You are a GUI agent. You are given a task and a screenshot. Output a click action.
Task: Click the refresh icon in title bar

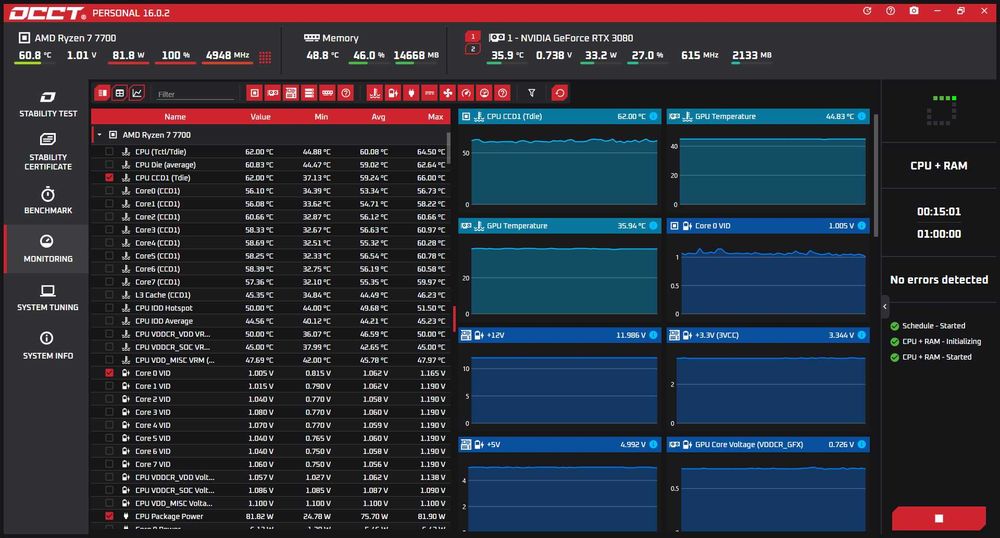867,11
